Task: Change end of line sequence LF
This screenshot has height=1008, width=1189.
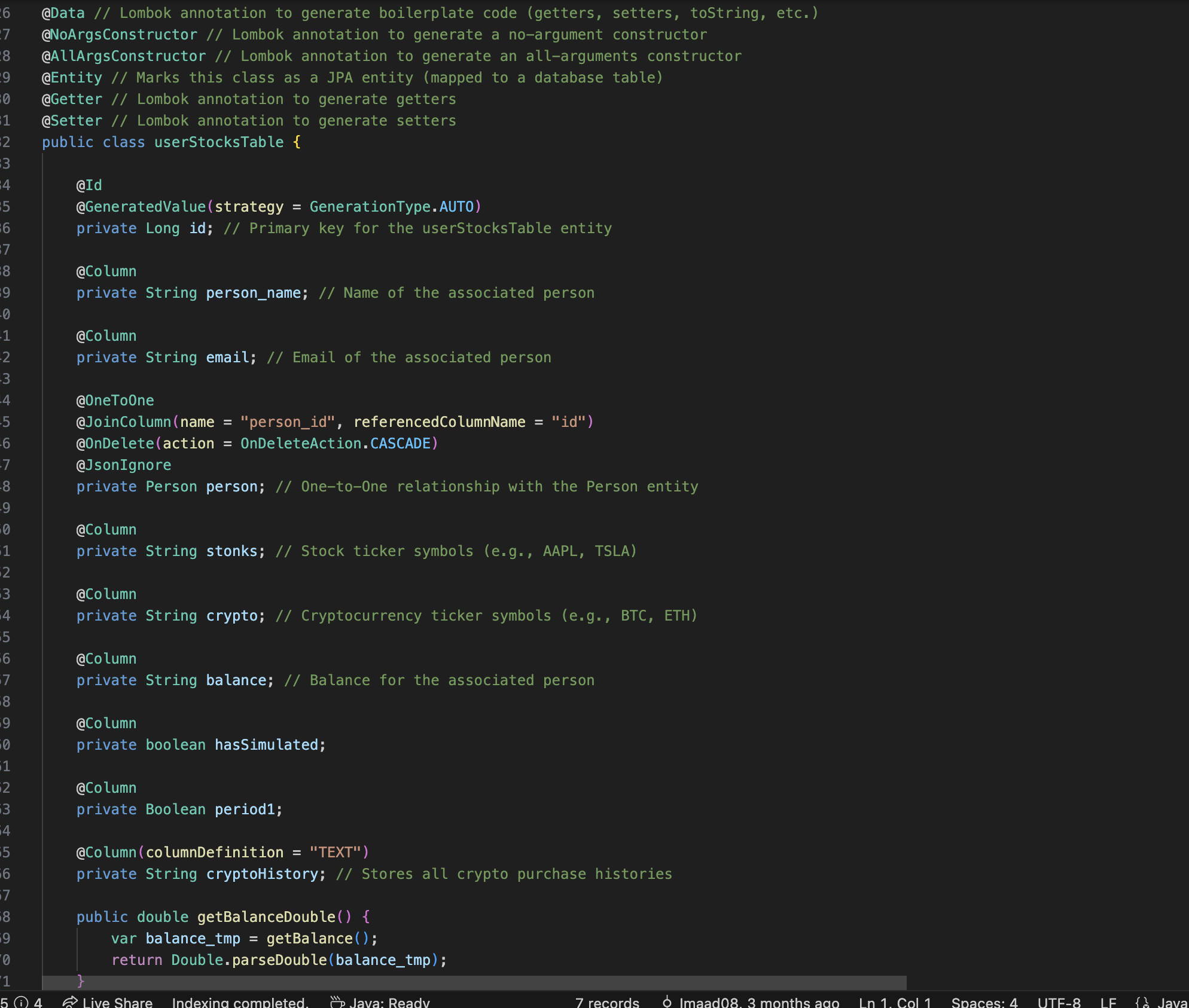Action: (x=1108, y=1003)
